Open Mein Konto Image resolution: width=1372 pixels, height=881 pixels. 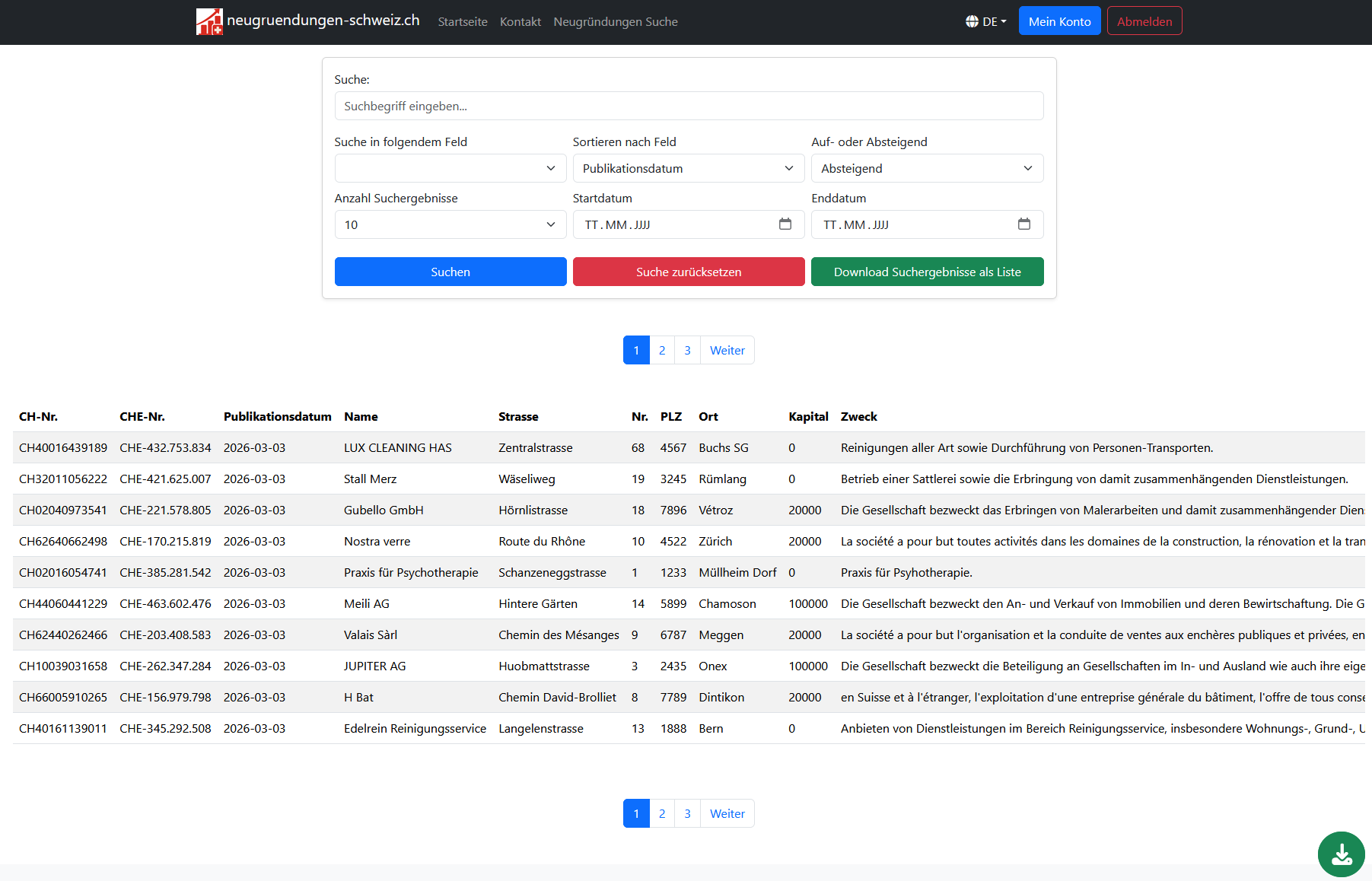1059,21
